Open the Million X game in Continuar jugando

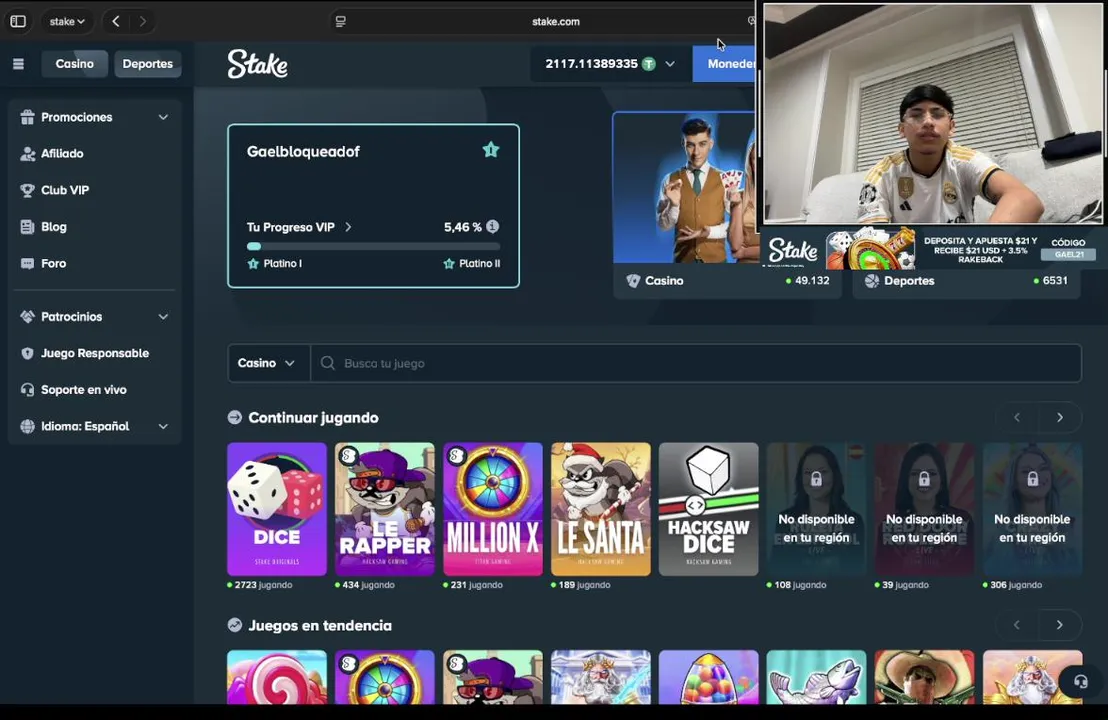493,509
